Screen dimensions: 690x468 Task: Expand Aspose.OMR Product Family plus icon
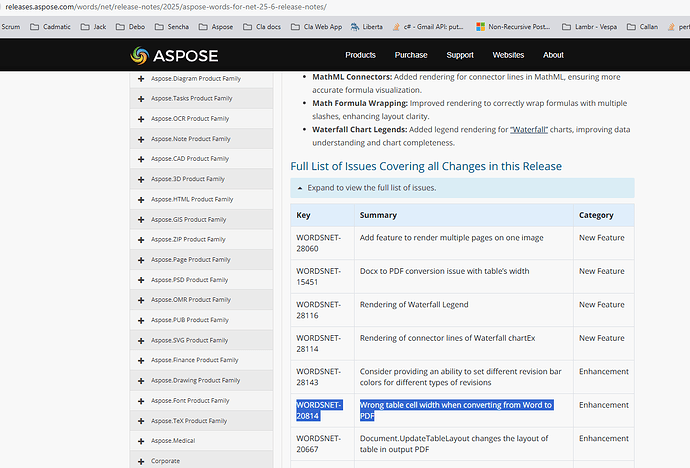click(x=141, y=300)
